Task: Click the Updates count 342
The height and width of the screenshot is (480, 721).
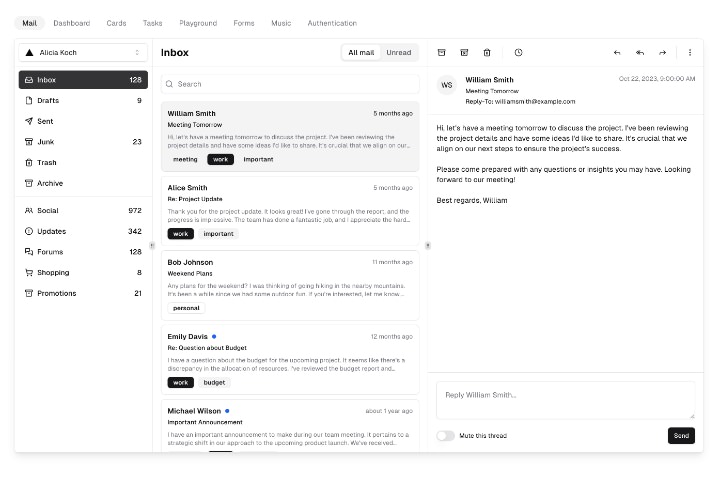Action: [x=135, y=231]
